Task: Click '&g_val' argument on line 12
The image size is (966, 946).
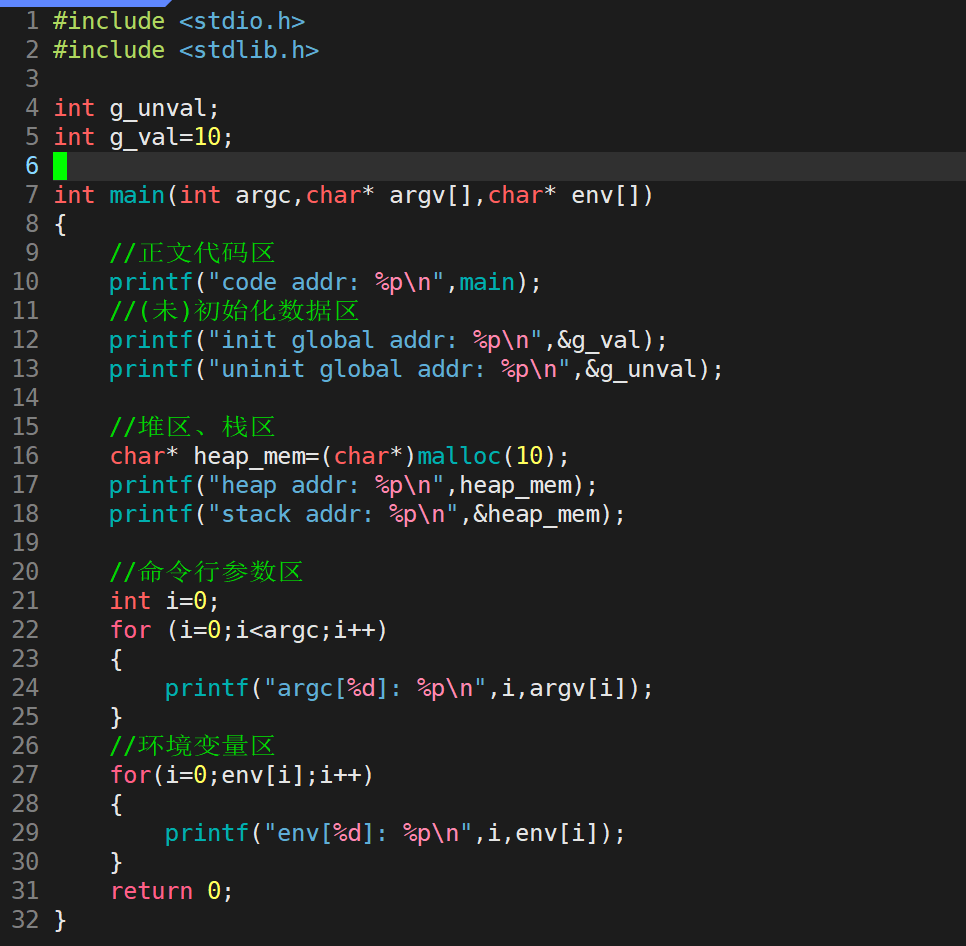Action: [x=599, y=341]
